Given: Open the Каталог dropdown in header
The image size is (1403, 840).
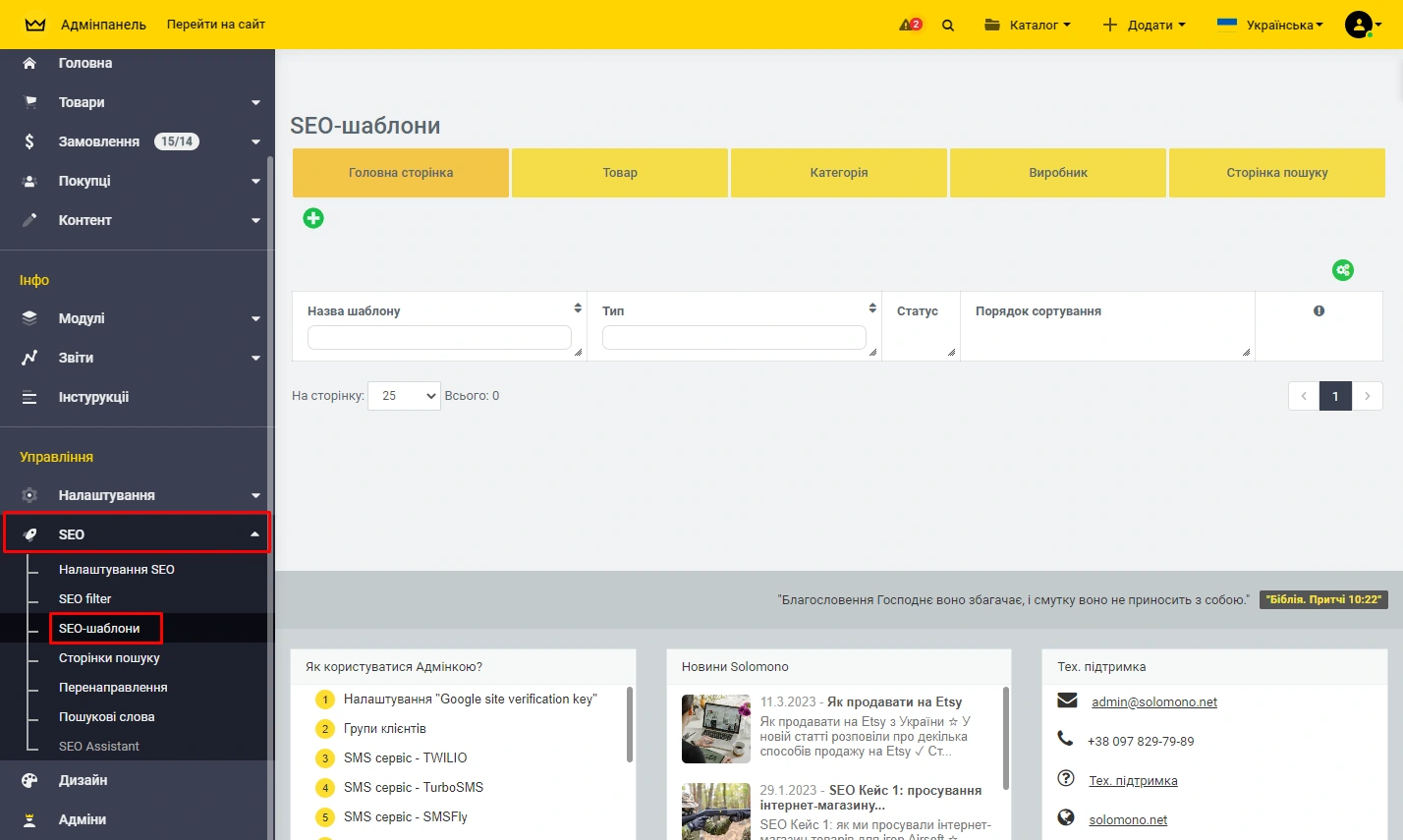Looking at the screenshot, I should coord(1028,26).
